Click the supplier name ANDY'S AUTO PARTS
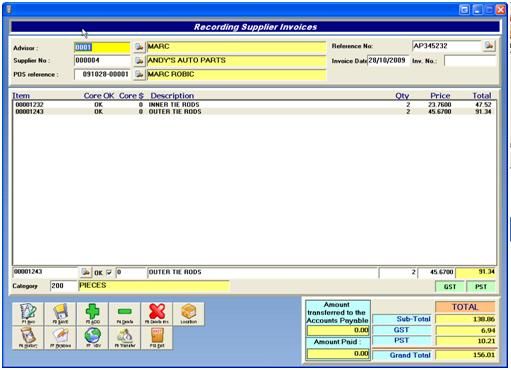The width and height of the screenshot is (511, 370). 236,61
